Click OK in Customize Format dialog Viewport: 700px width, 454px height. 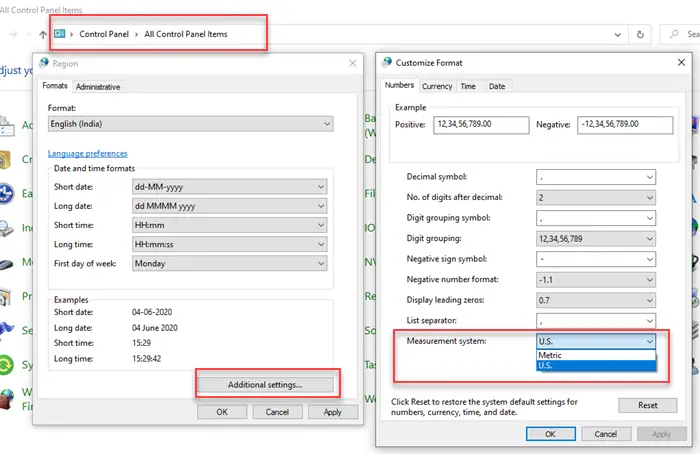(x=550, y=434)
